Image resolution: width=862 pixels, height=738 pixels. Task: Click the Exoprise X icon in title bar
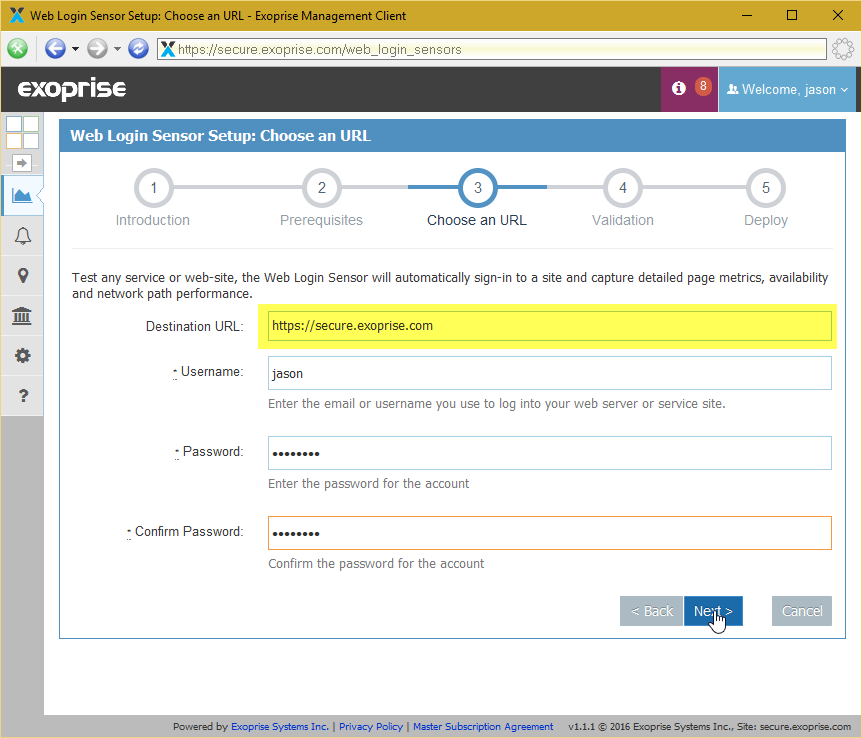(x=16, y=15)
